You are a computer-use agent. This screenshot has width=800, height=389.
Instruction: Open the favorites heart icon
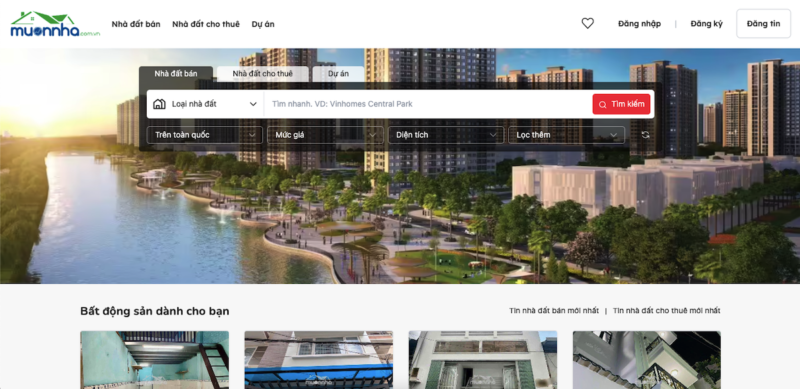[588, 23]
